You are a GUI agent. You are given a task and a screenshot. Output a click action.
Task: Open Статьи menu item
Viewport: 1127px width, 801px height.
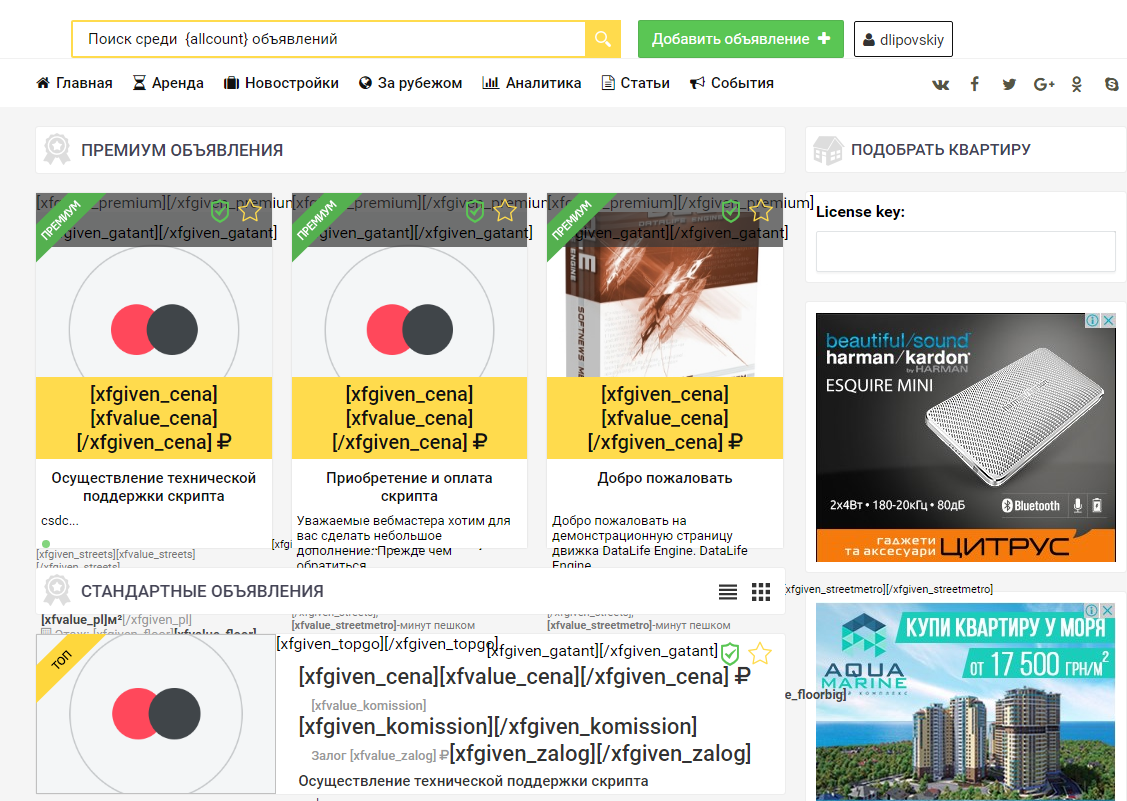point(635,83)
